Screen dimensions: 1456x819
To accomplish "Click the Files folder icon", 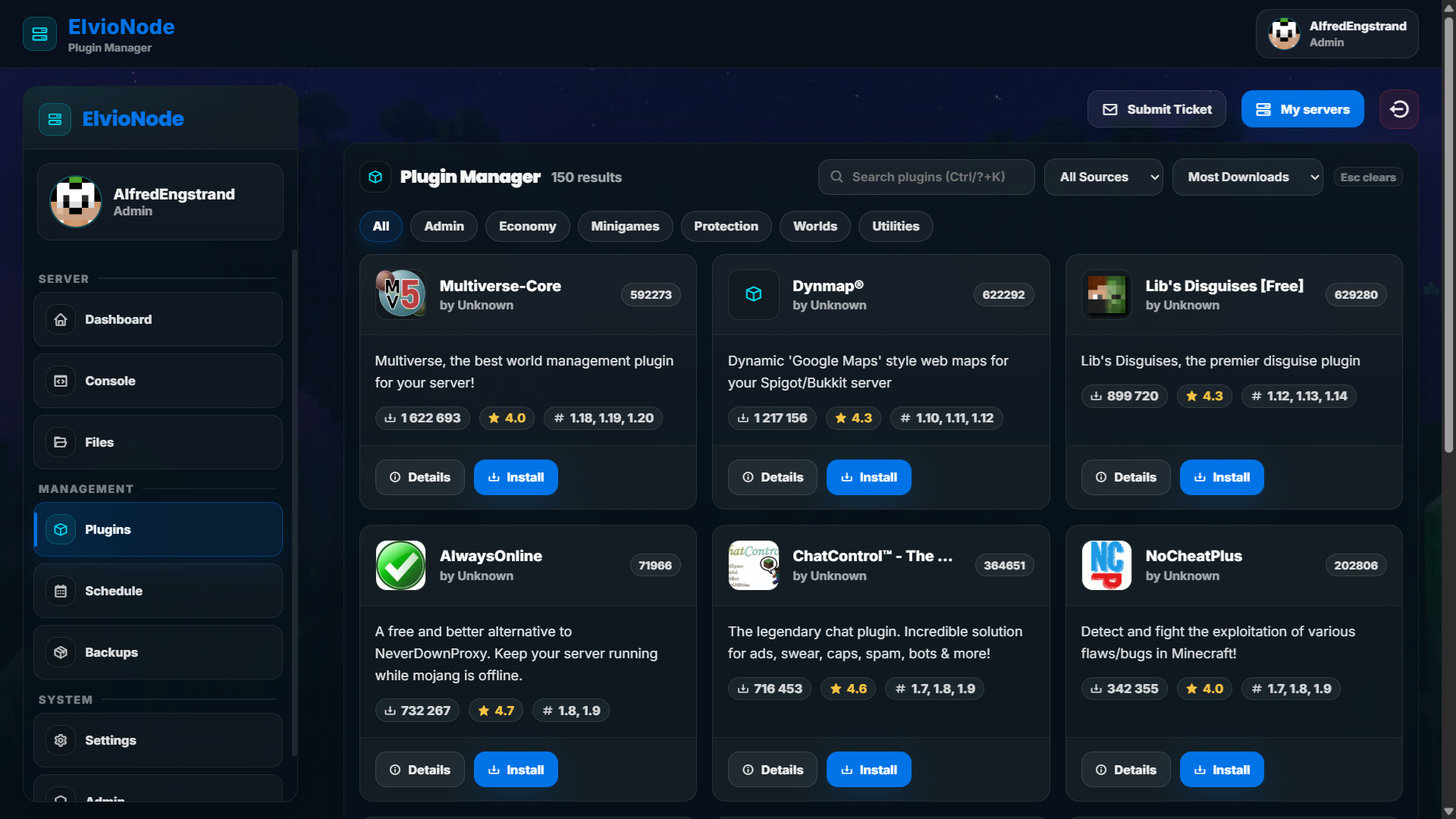I will (x=61, y=442).
